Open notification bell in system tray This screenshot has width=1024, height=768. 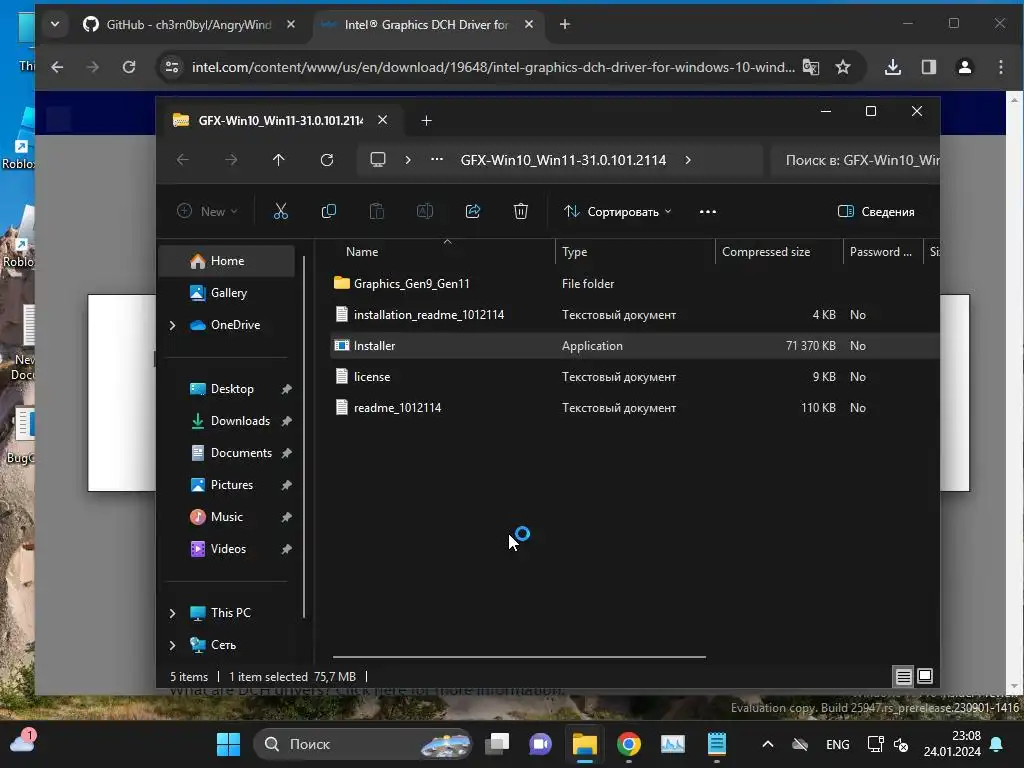[997, 744]
